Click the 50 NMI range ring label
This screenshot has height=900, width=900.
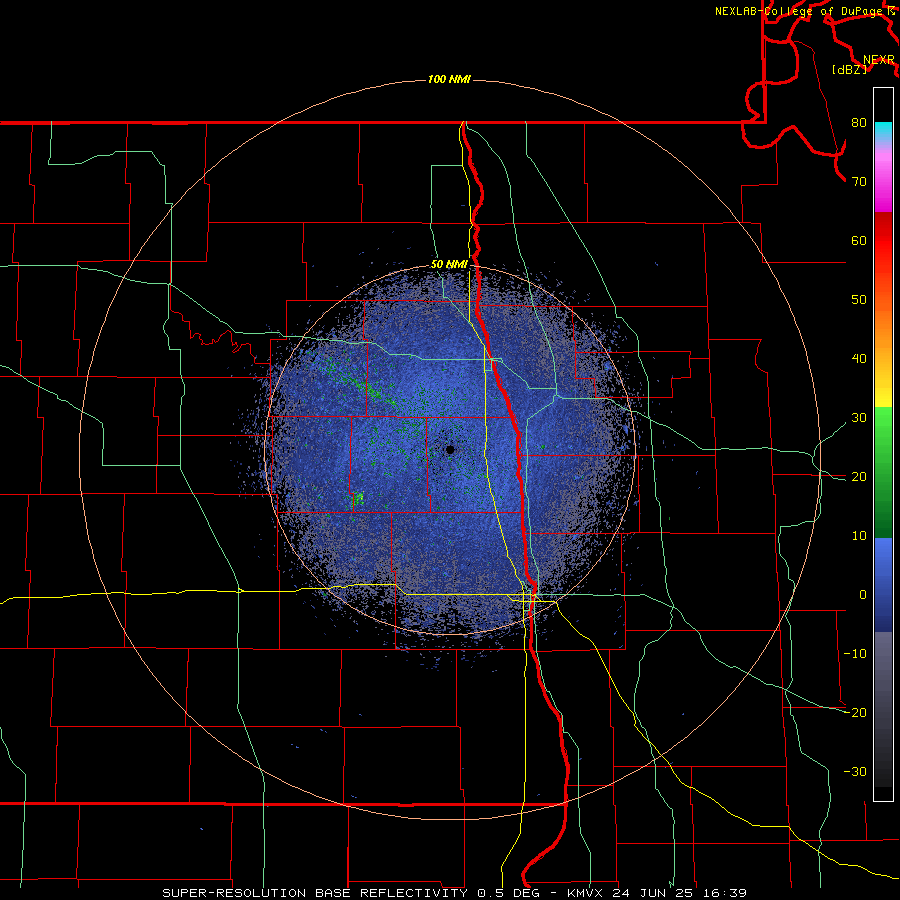point(449,264)
